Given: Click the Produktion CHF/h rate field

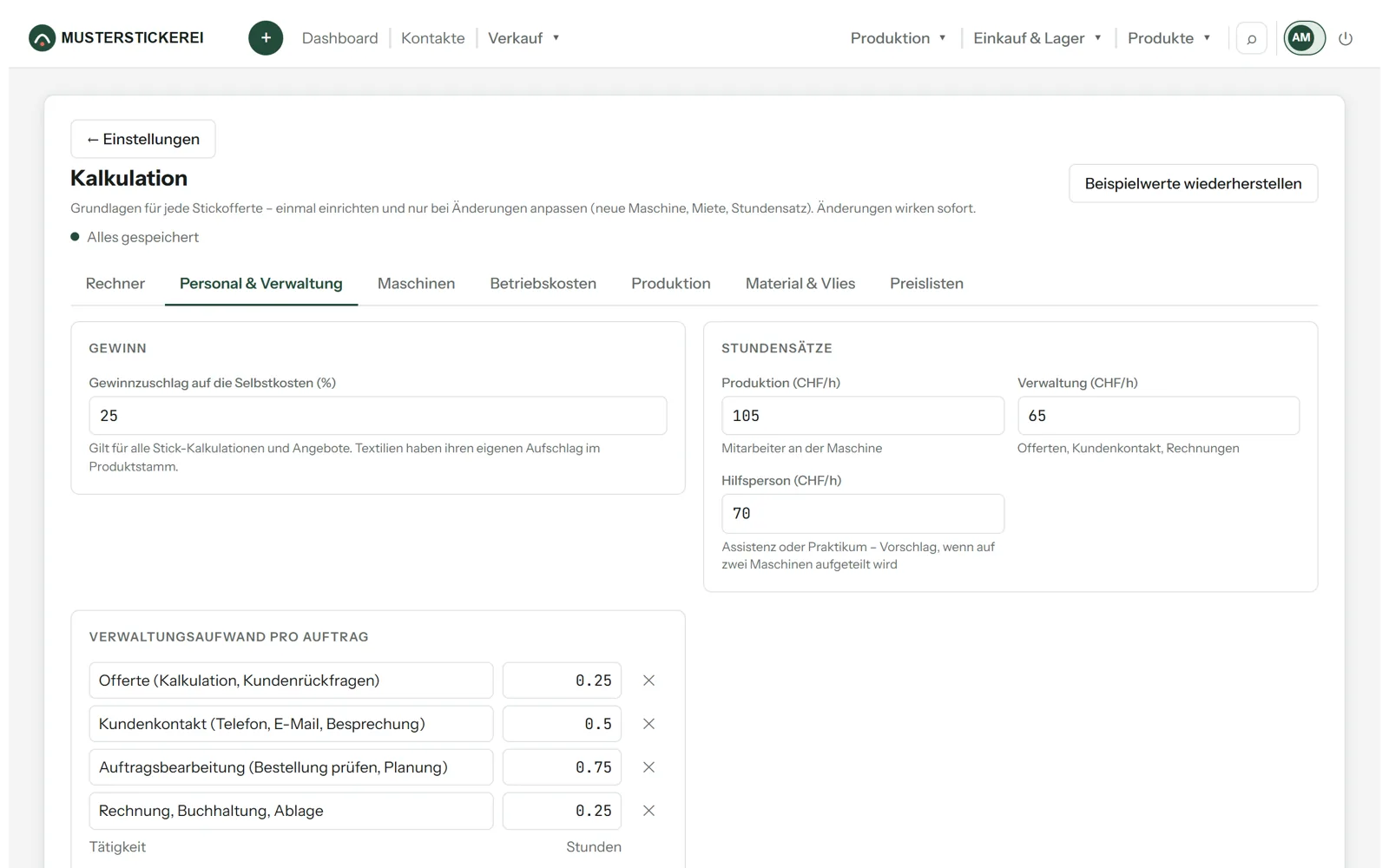Looking at the screenshot, I should pos(863,416).
